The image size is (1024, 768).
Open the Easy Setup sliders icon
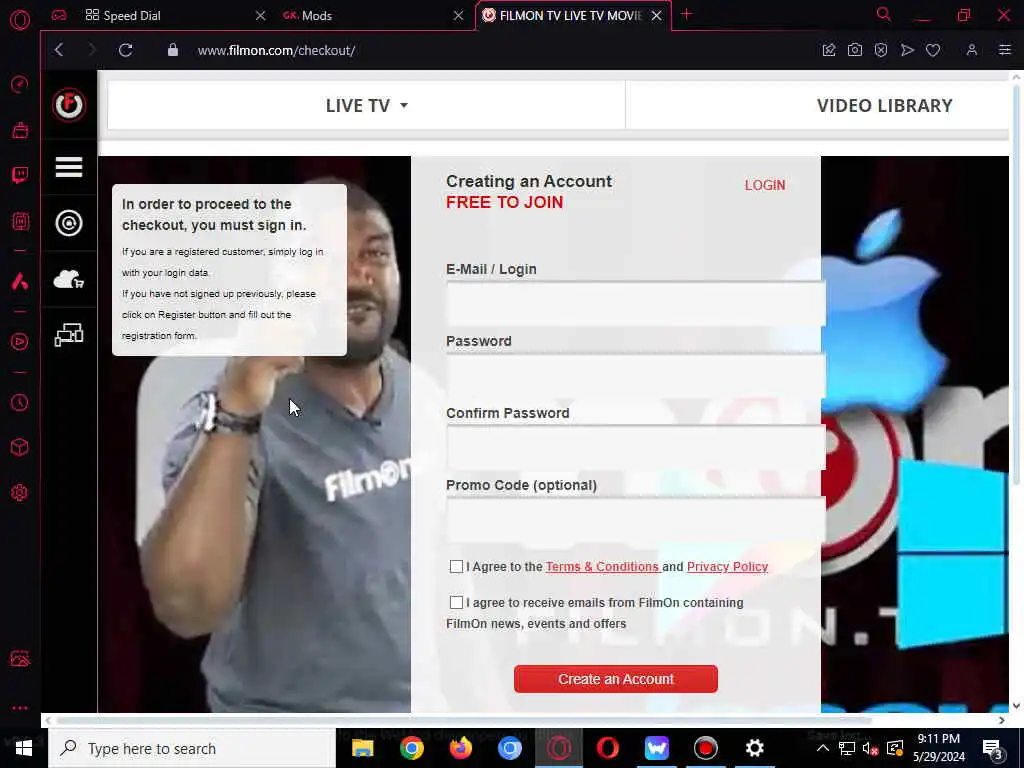coord(1004,50)
